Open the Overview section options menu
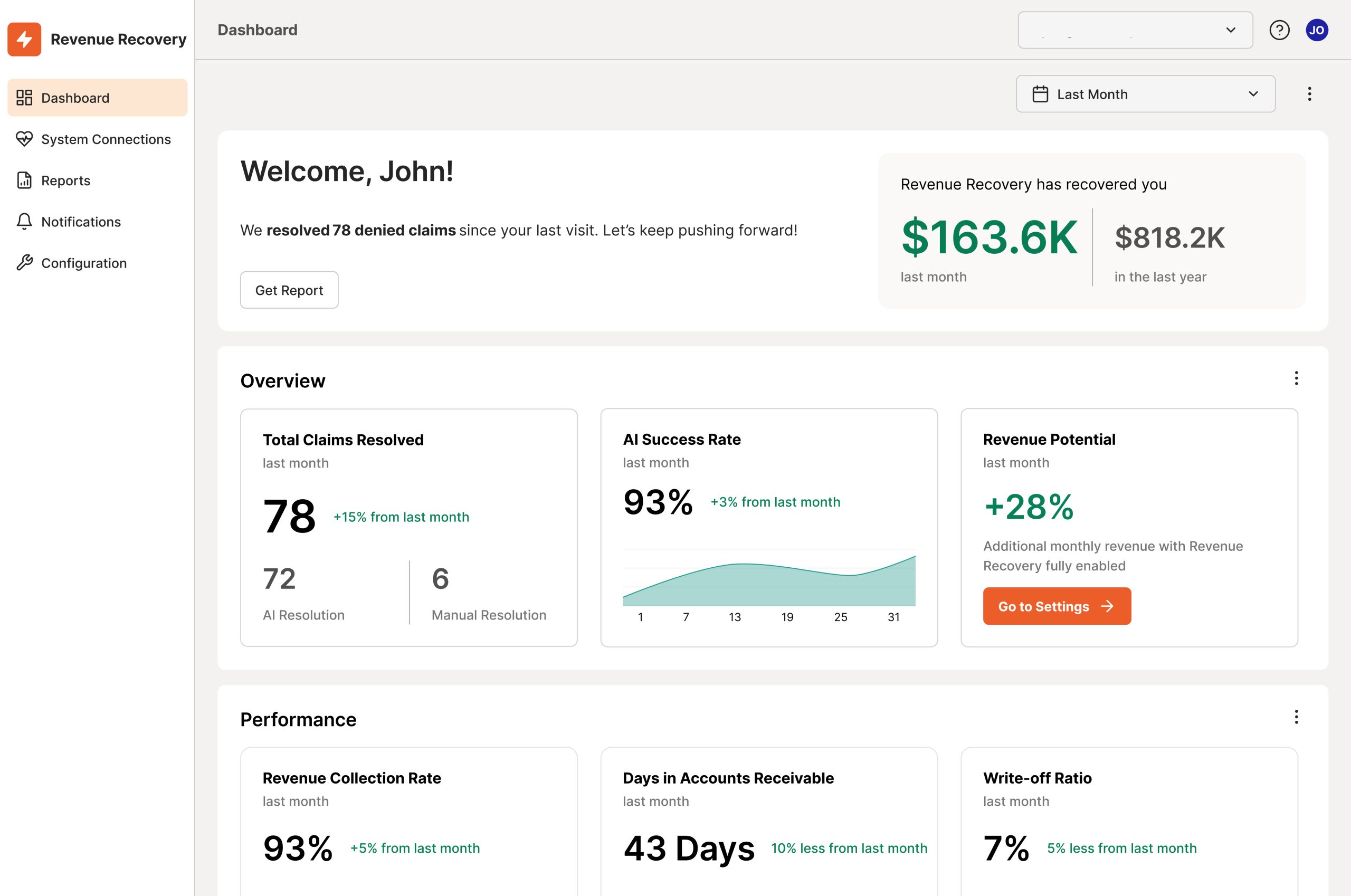The height and width of the screenshot is (896, 1351). click(x=1296, y=378)
